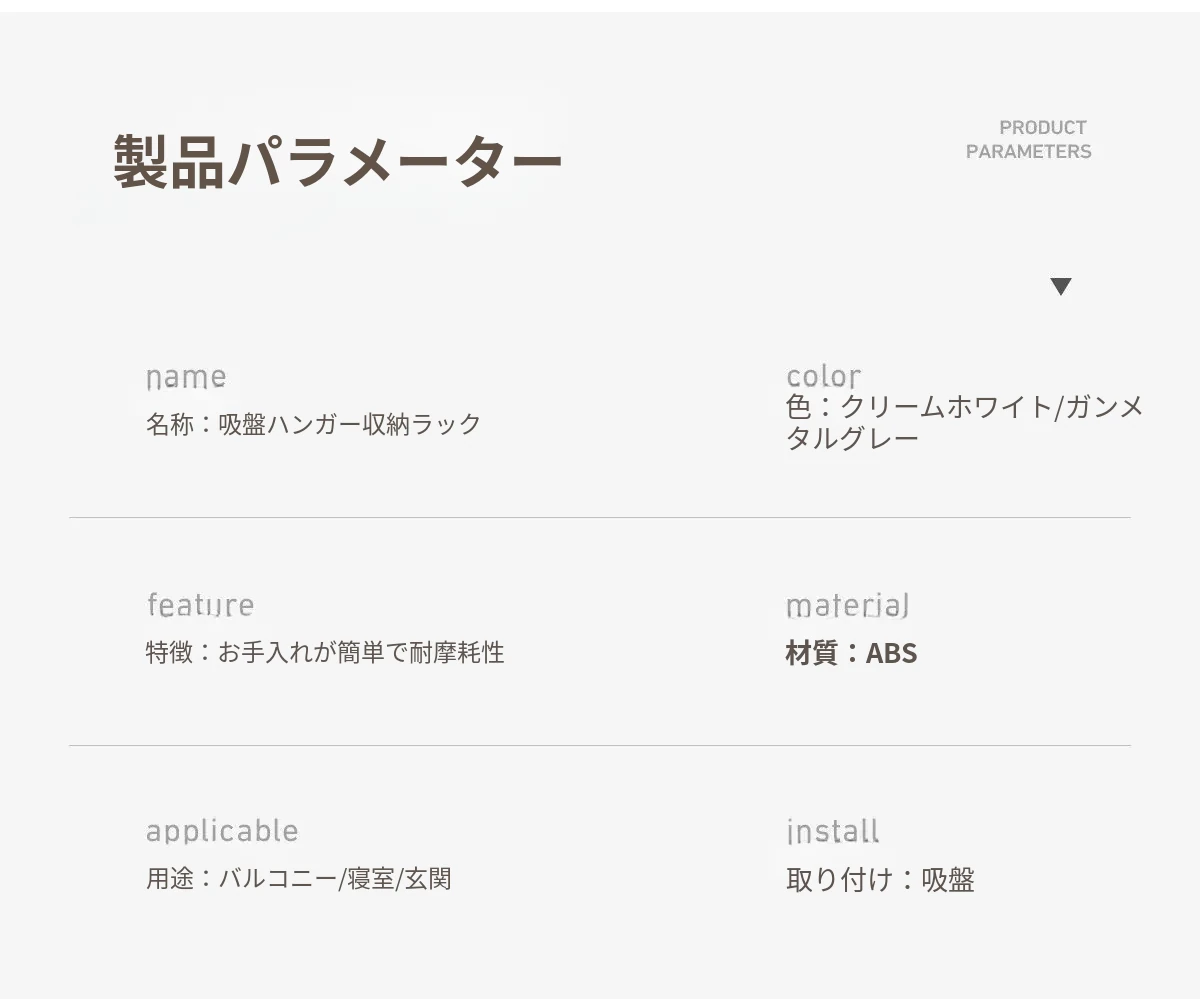
Task: Click the 製品パラメーター heading
Action: pyautogui.click(x=338, y=162)
